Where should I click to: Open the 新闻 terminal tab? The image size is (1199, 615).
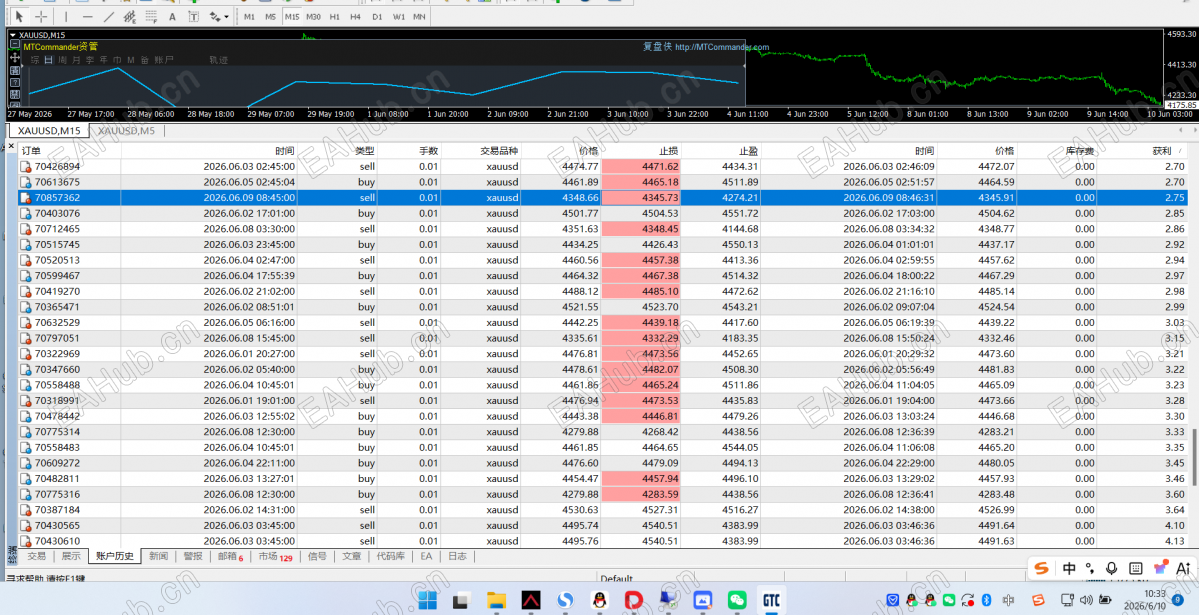point(158,556)
